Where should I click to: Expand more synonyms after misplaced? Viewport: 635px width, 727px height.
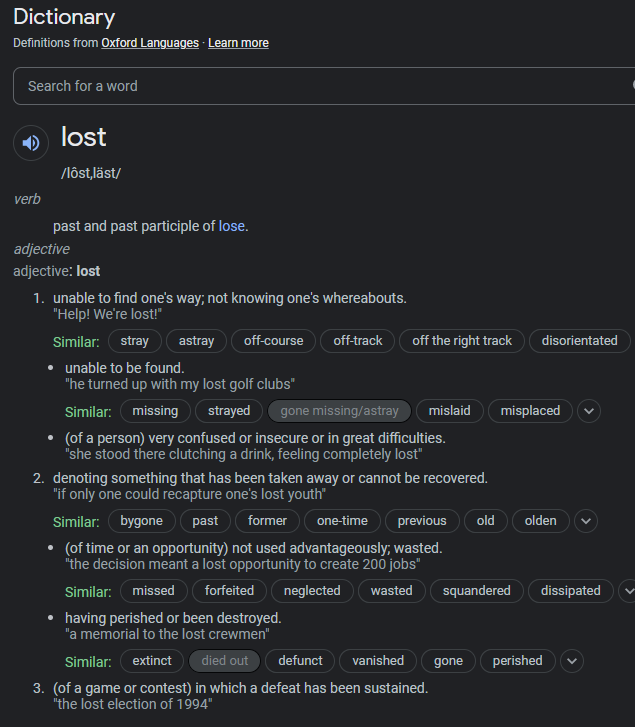click(589, 411)
